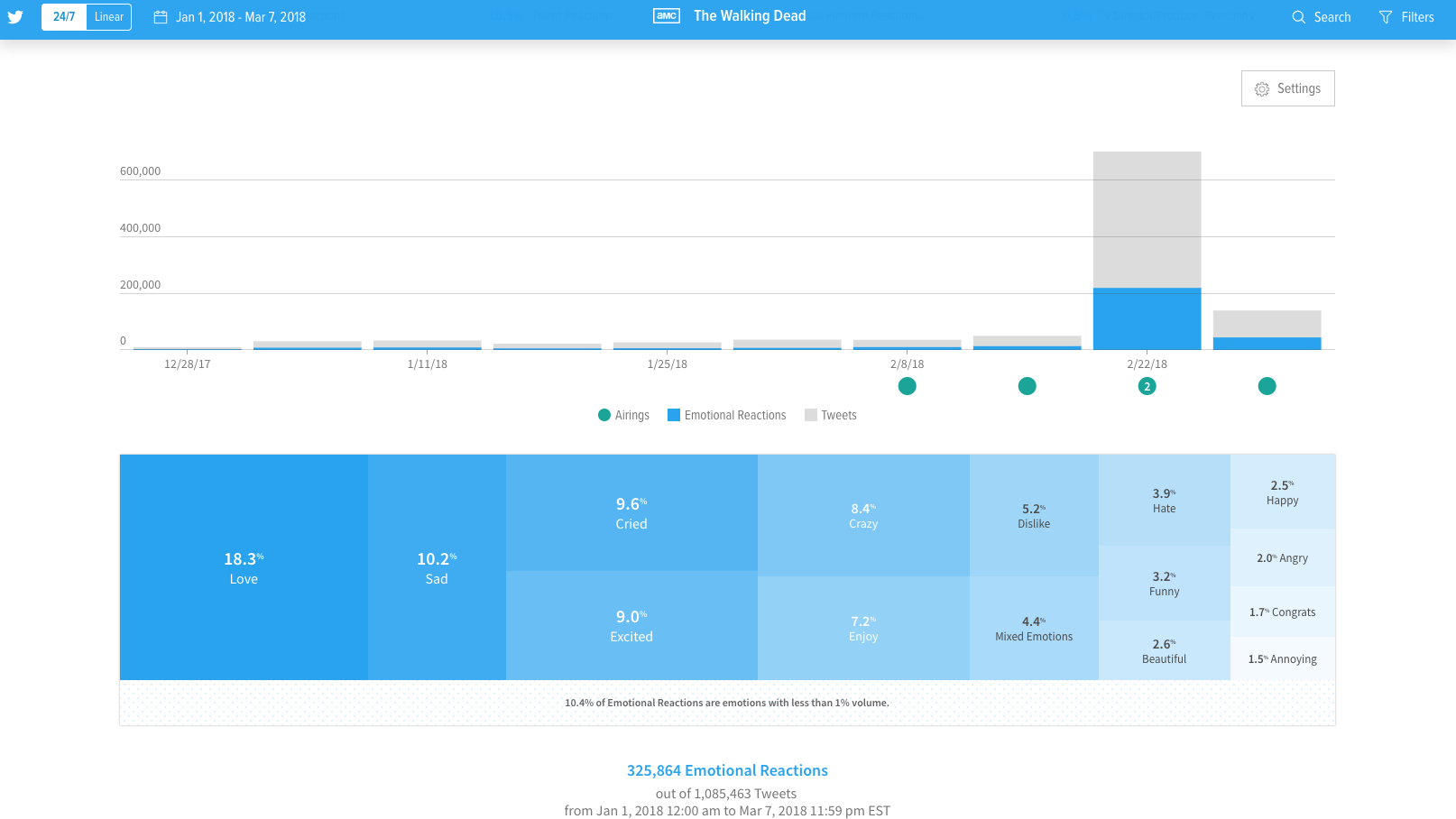Select the airing marker numbered 2
This screenshot has height=819, width=1456.
(x=1147, y=386)
